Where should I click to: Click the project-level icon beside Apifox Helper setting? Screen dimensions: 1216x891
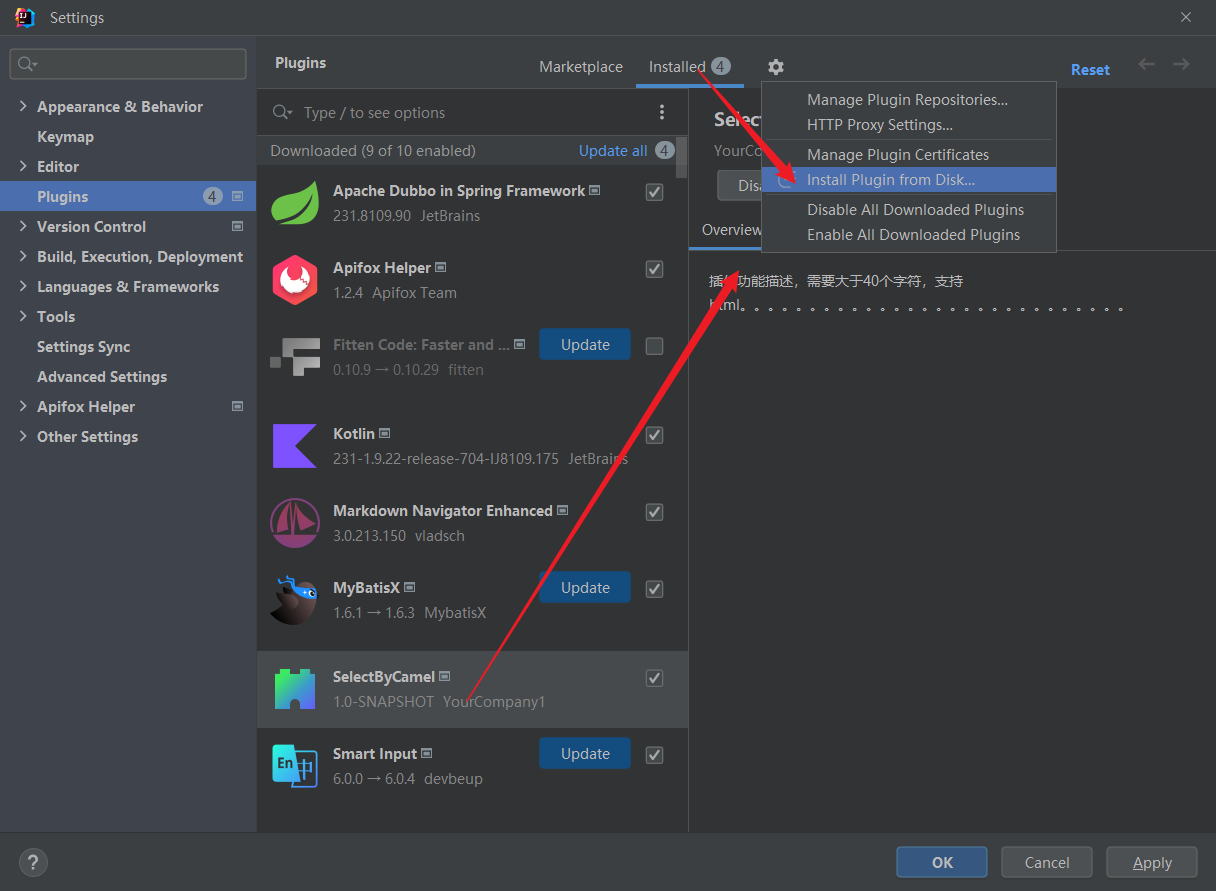coord(237,406)
